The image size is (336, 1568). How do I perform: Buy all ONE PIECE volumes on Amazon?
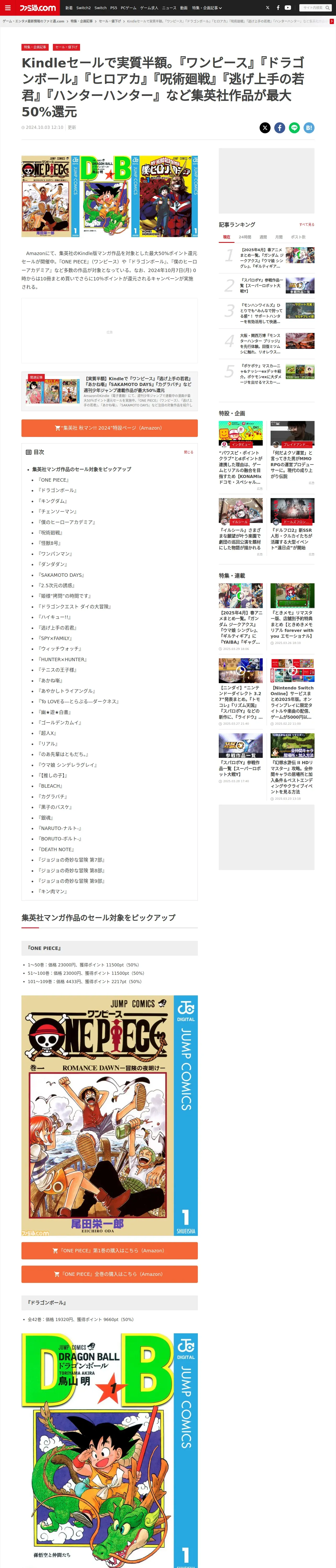(x=109, y=1274)
